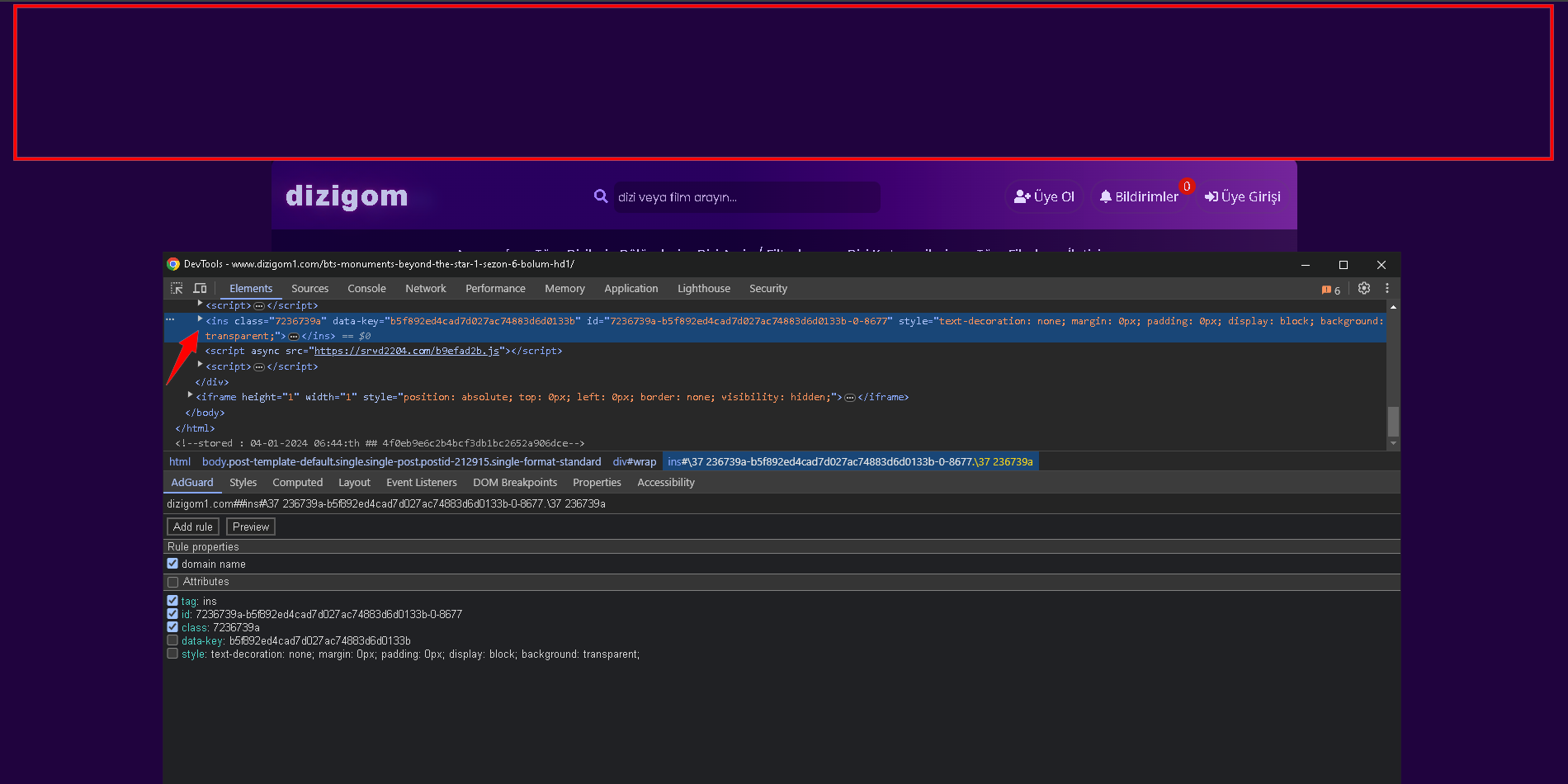This screenshot has height=784, width=1568.
Task: Collapse the first script element node
Action: (200, 305)
